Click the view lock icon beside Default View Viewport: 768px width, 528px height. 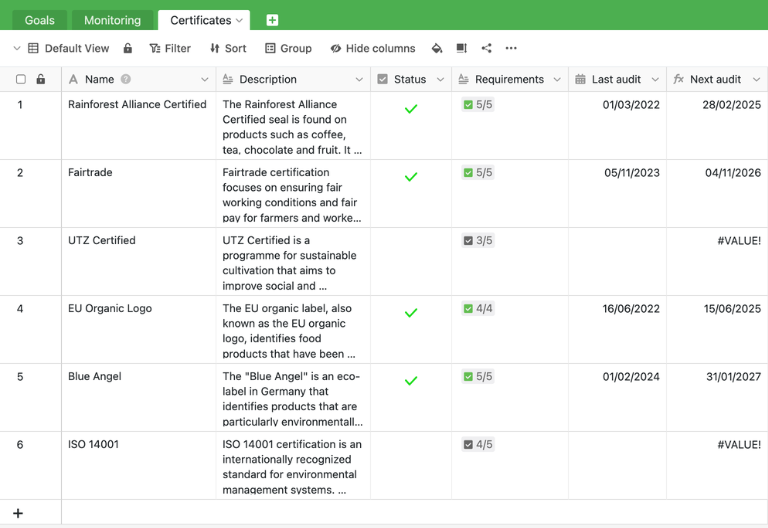(128, 48)
